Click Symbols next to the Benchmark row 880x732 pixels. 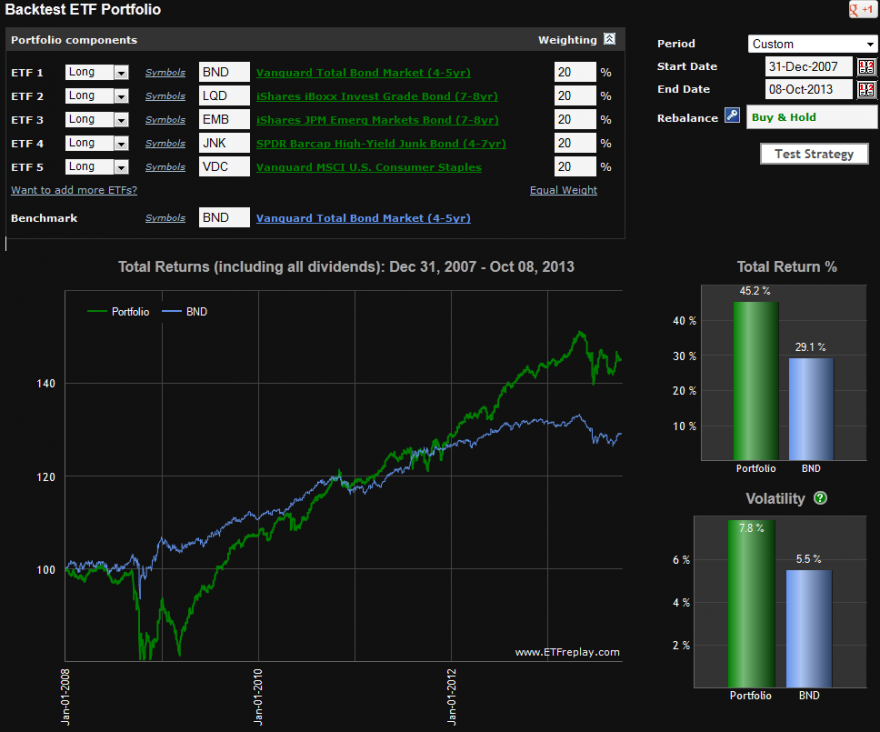click(x=165, y=218)
